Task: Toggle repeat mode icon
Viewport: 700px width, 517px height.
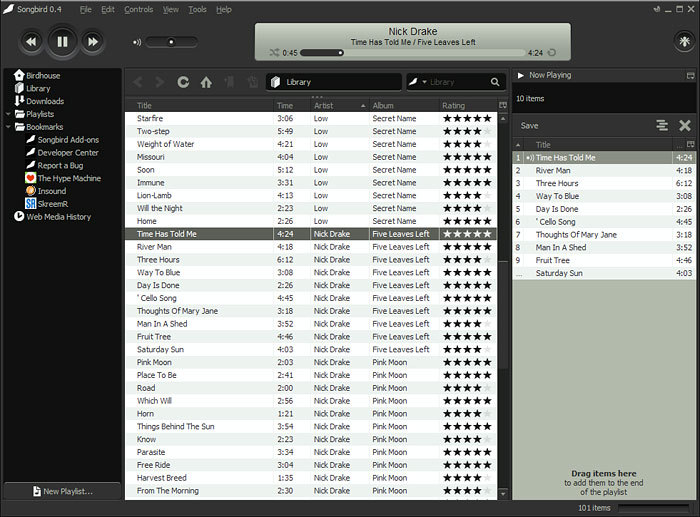Action: [552, 53]
